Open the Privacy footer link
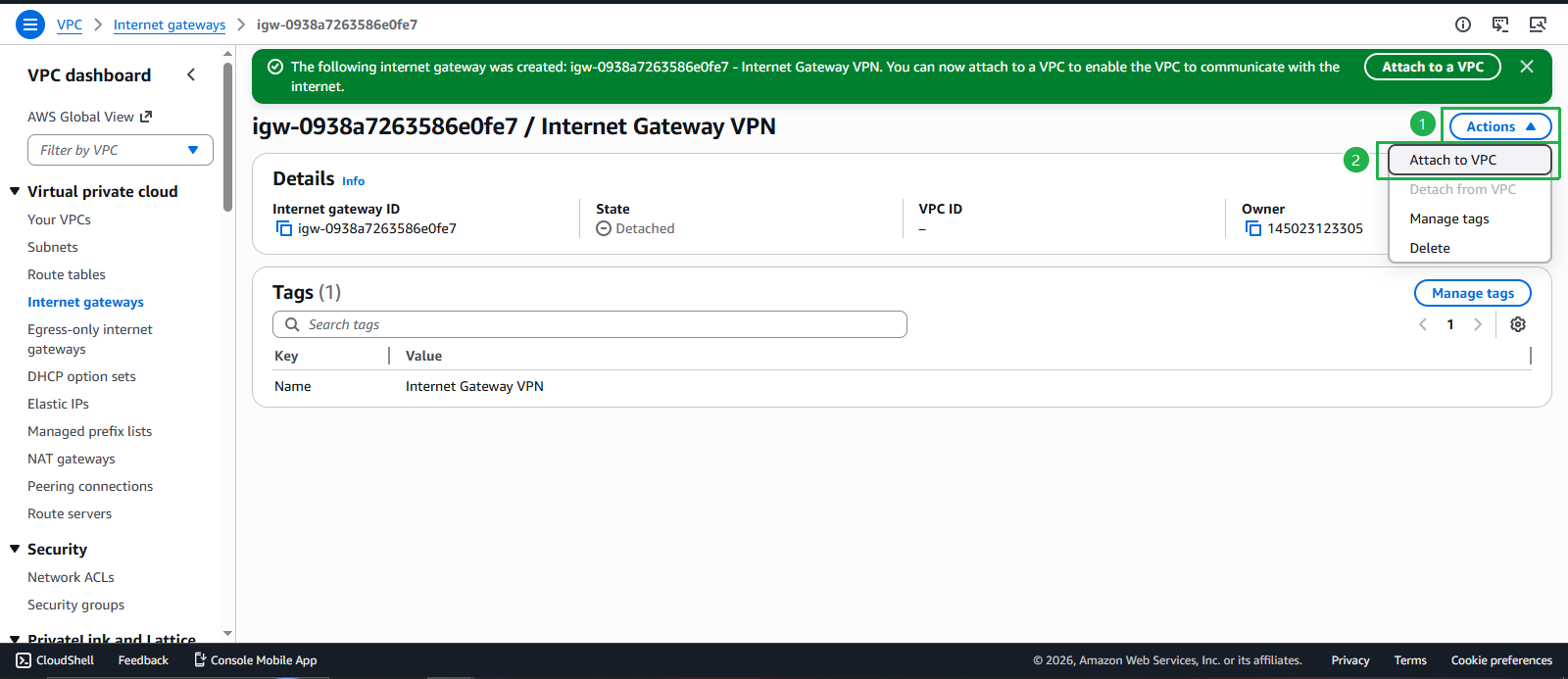This screenshot has width=1568, height=679. [x=1350, y=660]
